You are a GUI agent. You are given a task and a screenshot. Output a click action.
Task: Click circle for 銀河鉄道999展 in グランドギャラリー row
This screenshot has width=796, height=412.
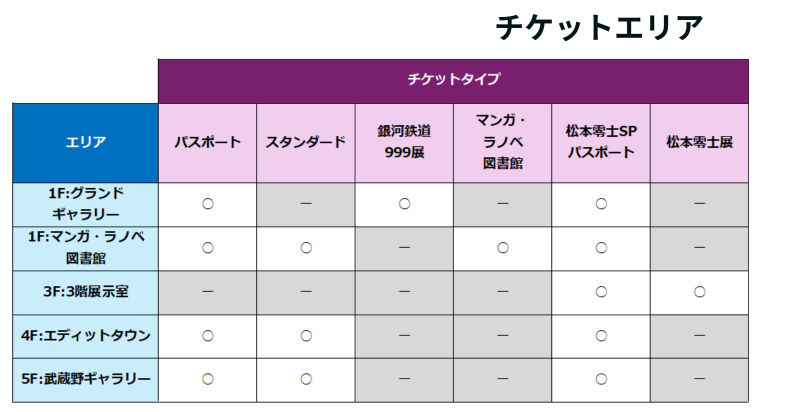click(404, 204)
